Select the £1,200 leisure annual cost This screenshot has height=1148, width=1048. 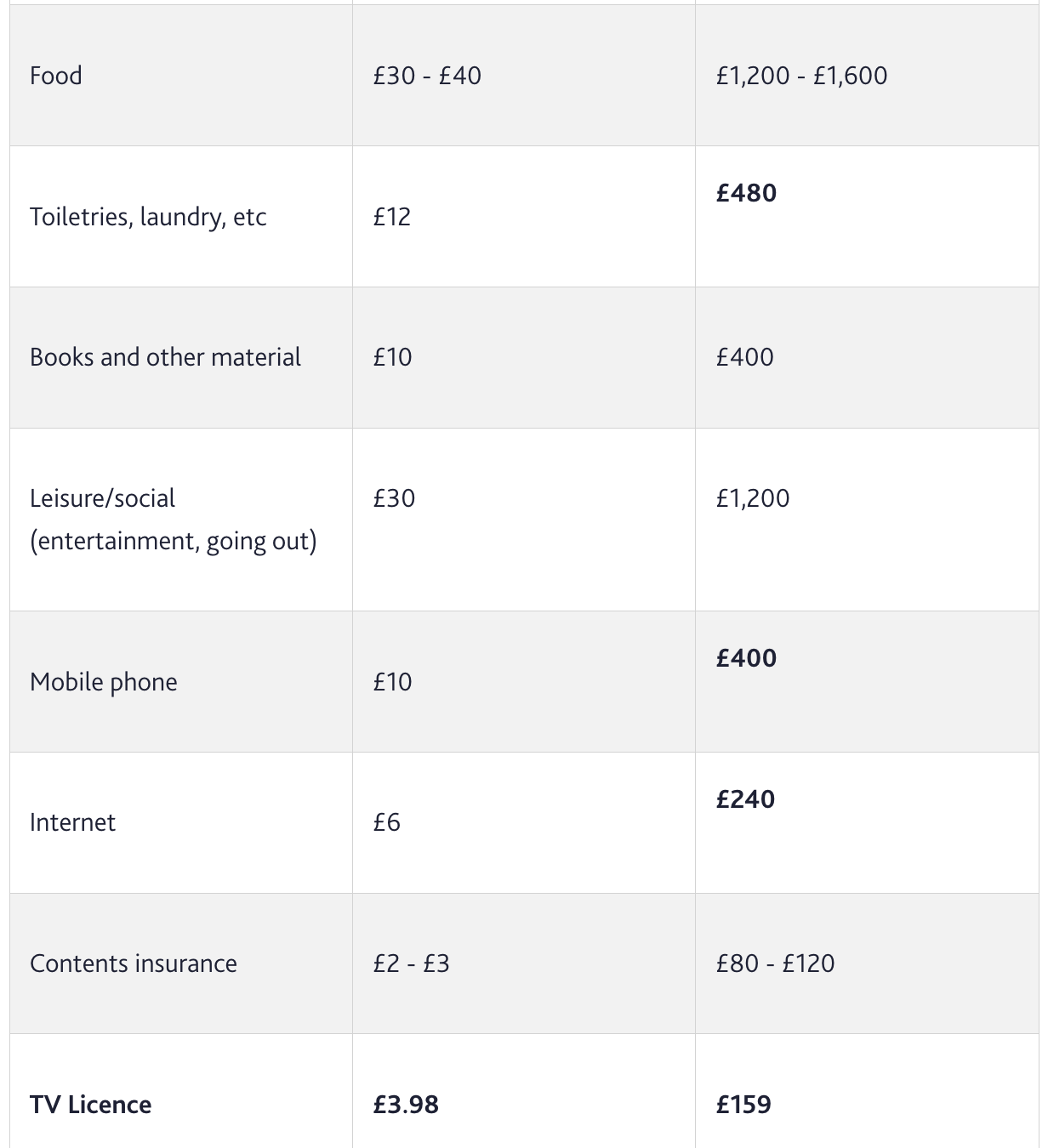(x=753, y=498)
